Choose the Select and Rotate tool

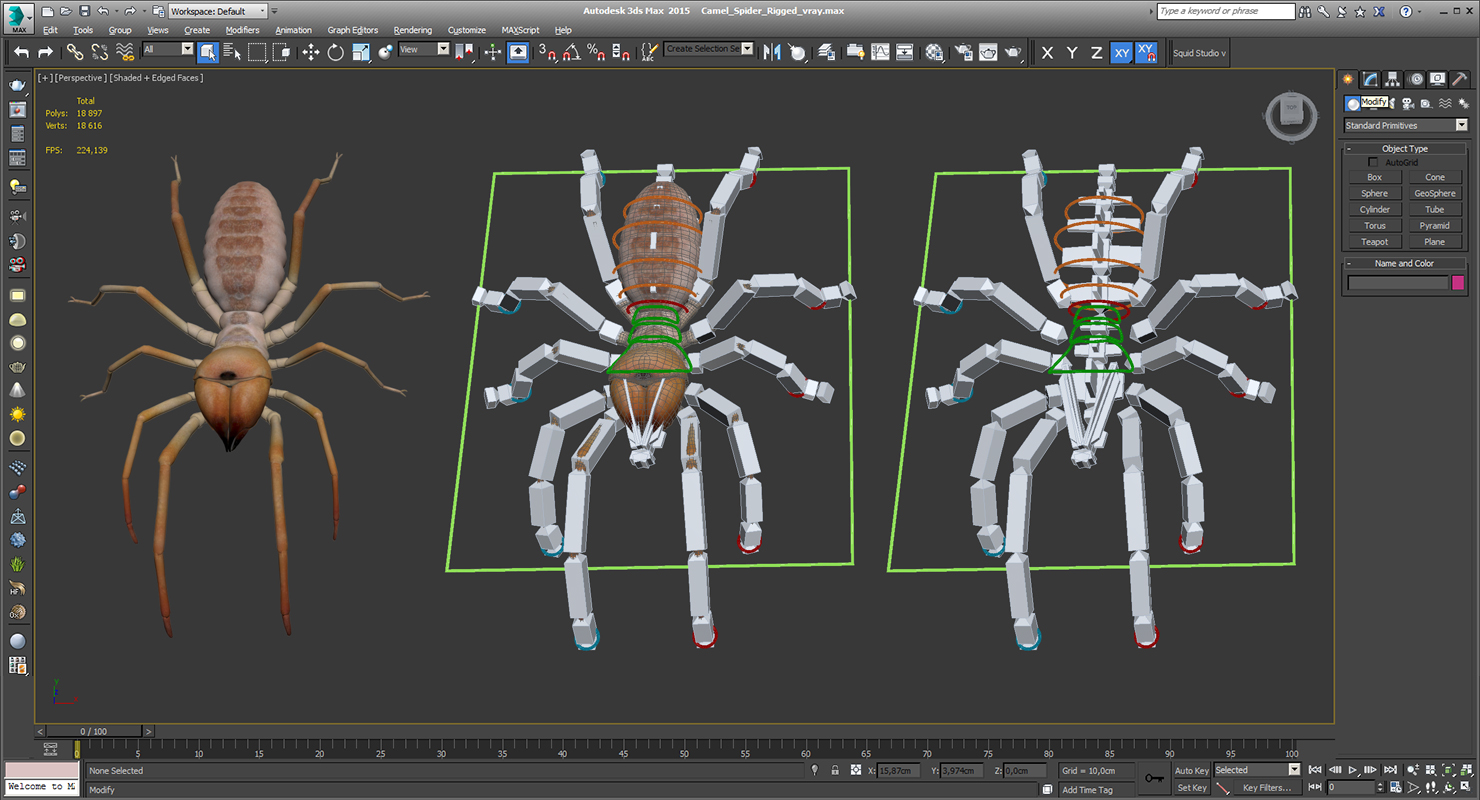tap(336, 52)
